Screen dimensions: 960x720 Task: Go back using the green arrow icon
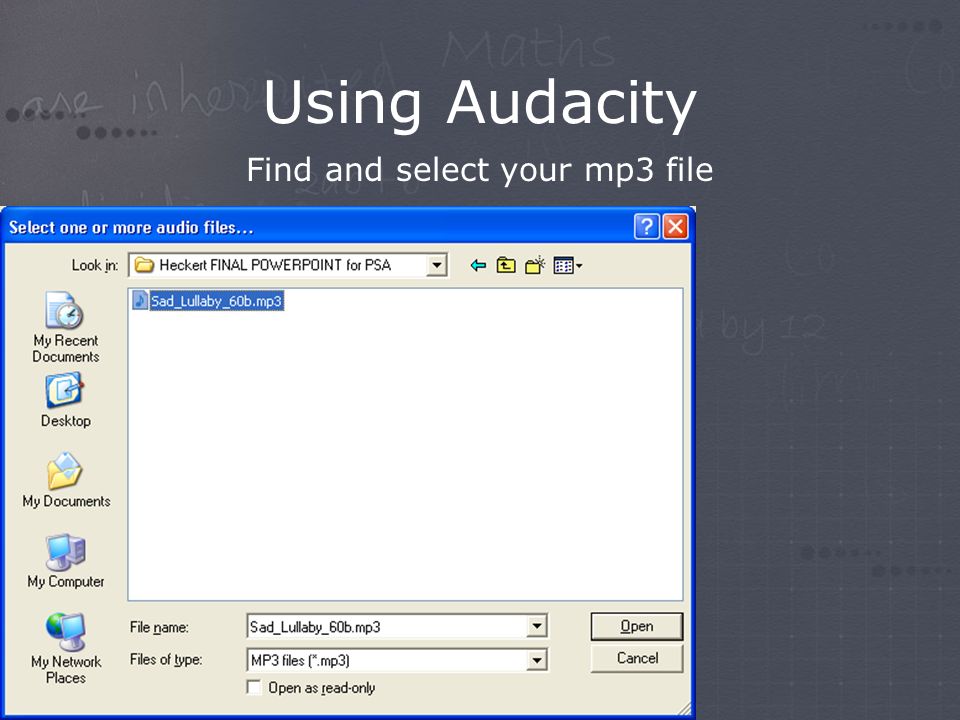478,265
